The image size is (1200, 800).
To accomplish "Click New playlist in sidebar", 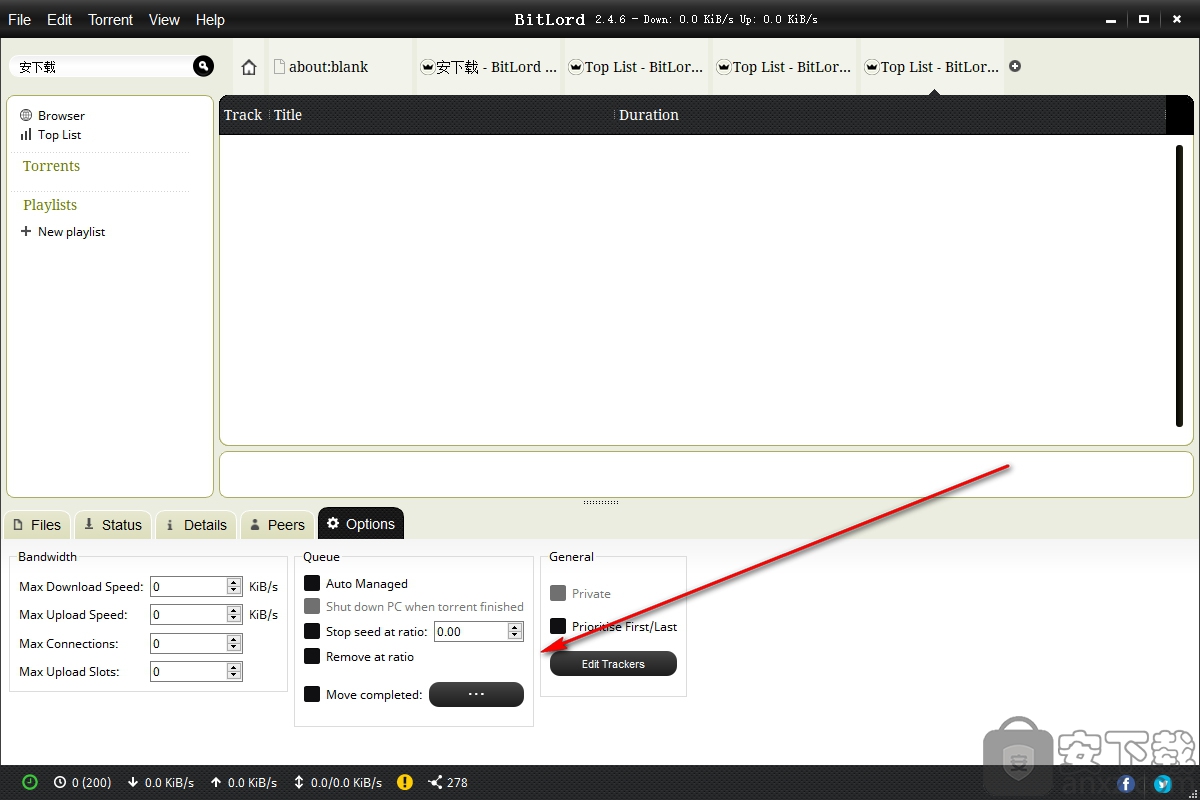I will (71, 231).
